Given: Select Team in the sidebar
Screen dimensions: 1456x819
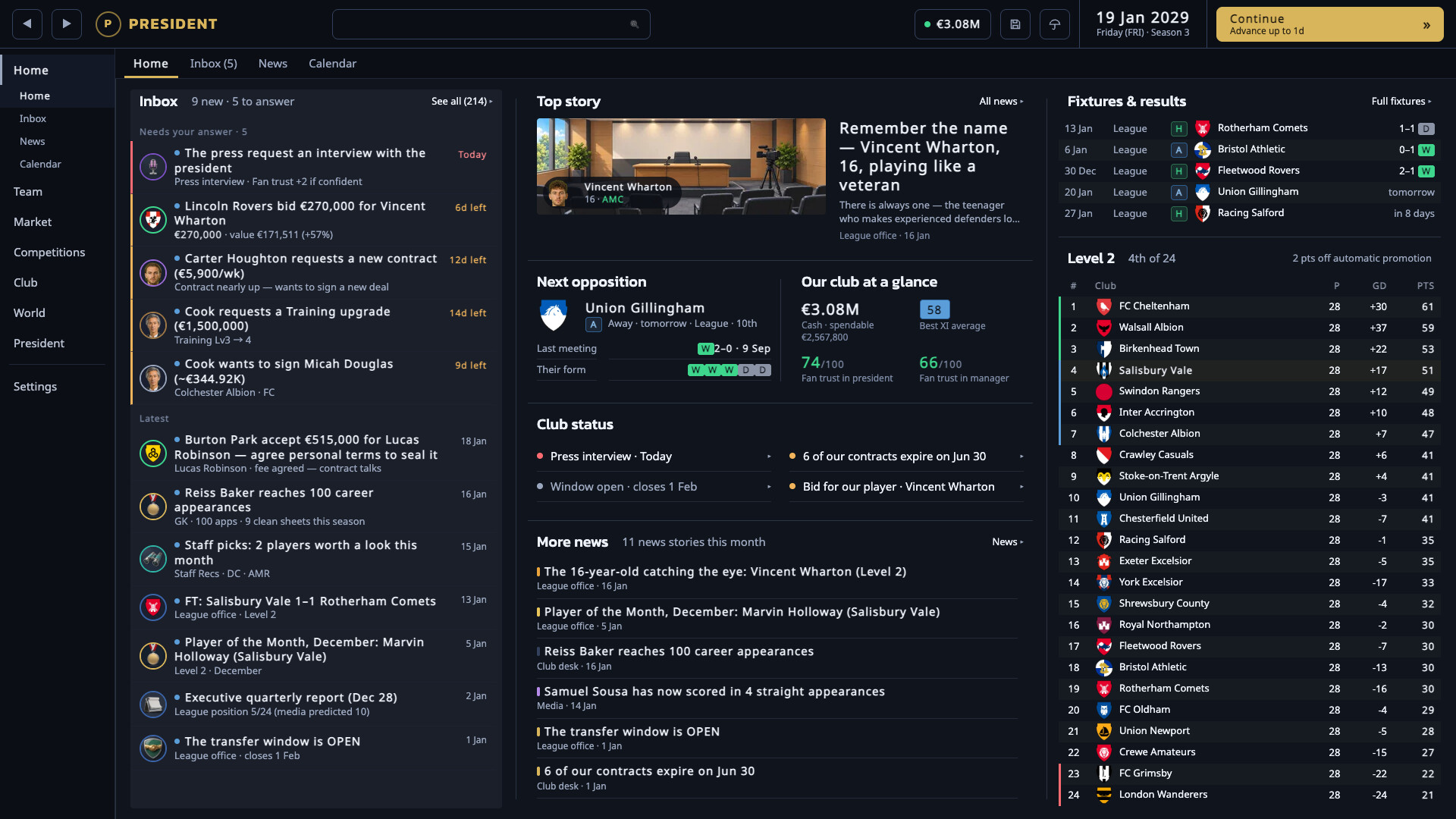Looking at the screenshot, I should point(58,192).
